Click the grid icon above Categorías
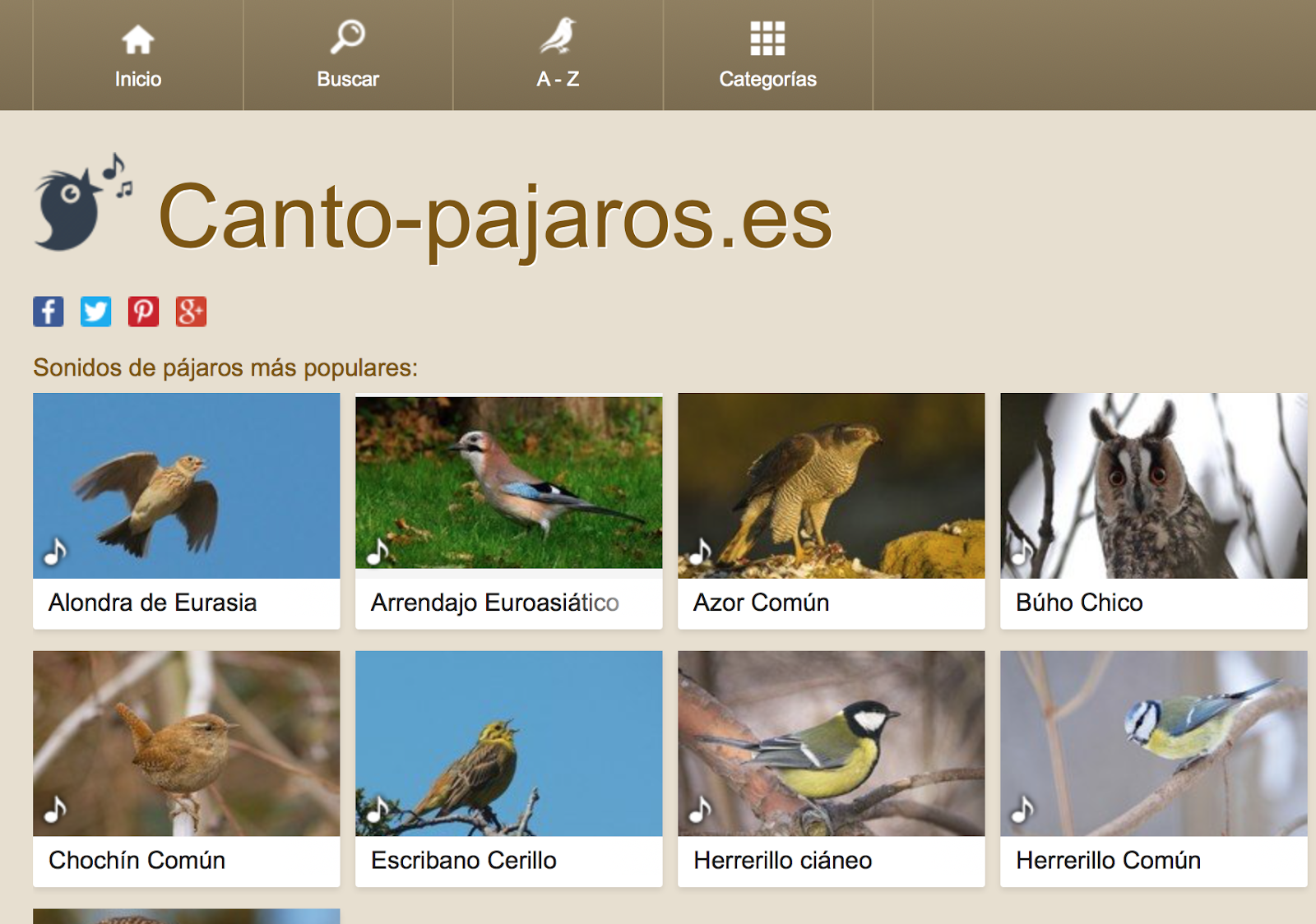The image size is (1316, 924). click(x=768, y=38)
